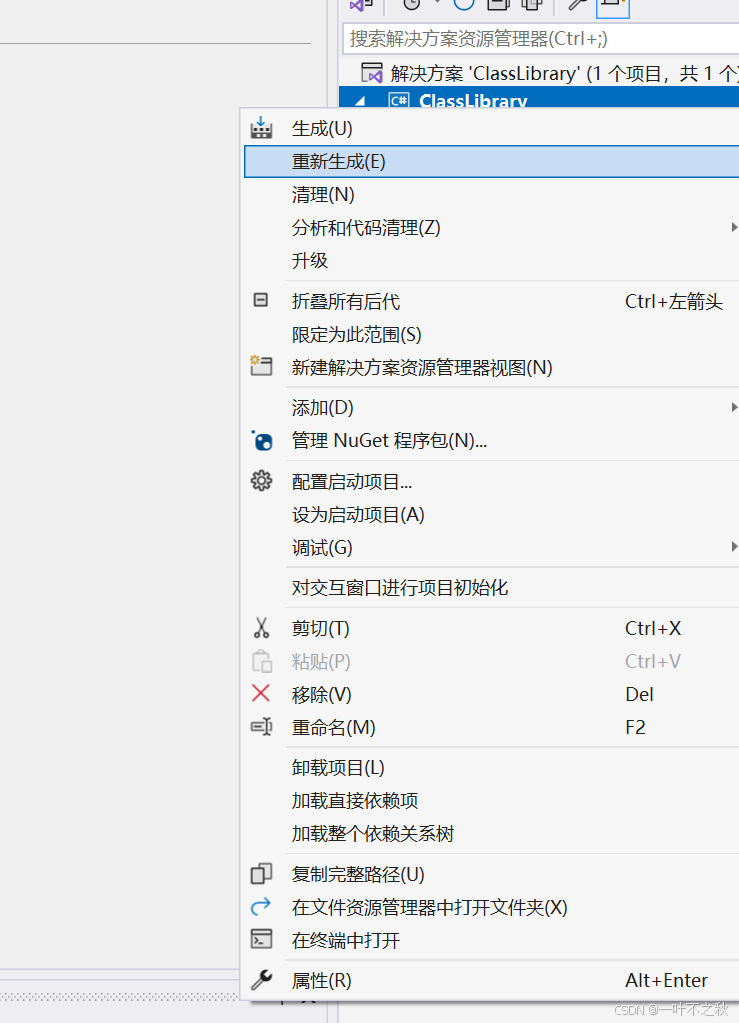Click the icon beside 复制完整路径(U)
739x1023 pixels.
coord(261,873)
